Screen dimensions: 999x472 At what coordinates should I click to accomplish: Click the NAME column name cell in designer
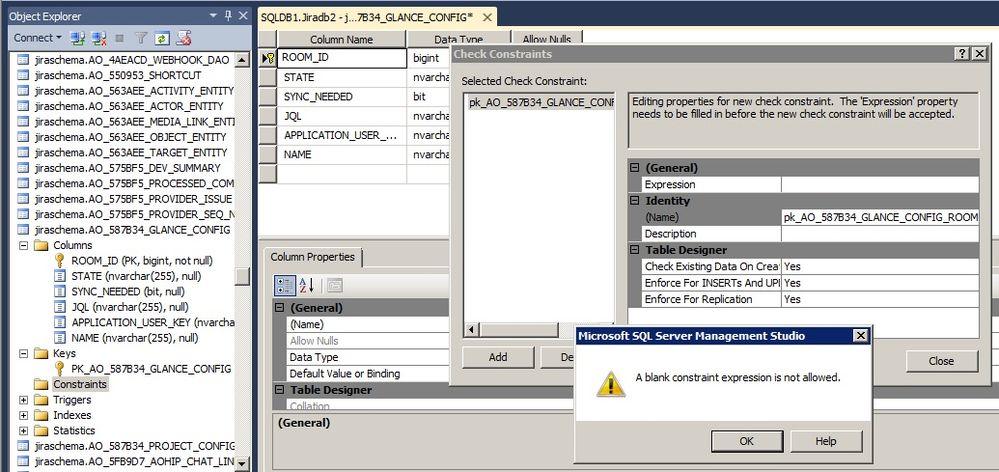click(x=341, y=154)
